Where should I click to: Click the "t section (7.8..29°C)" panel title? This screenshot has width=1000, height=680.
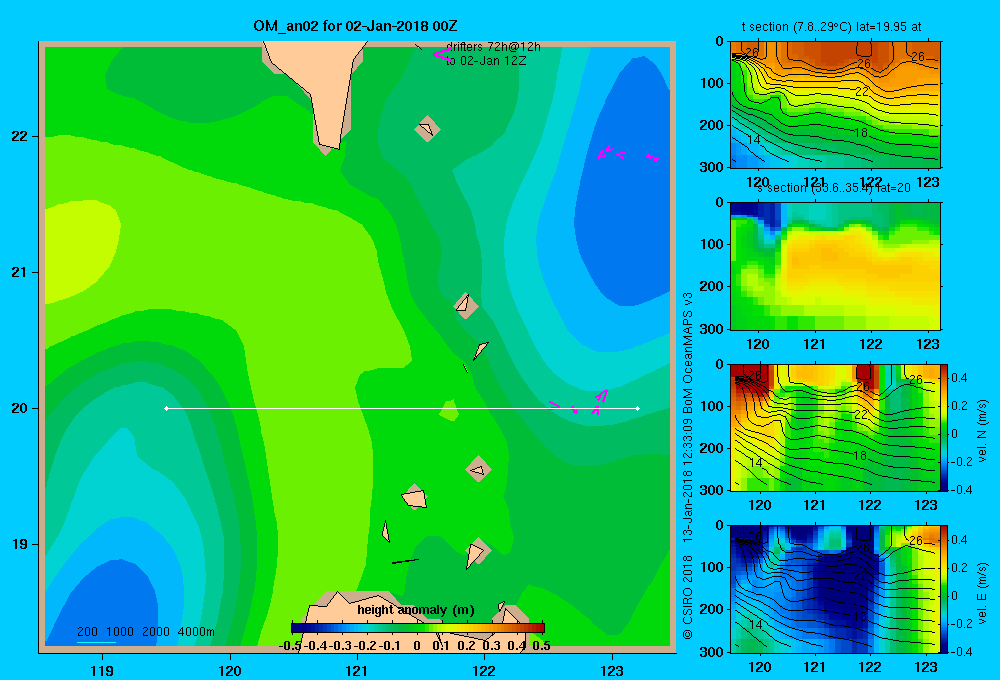click(831, 27)
